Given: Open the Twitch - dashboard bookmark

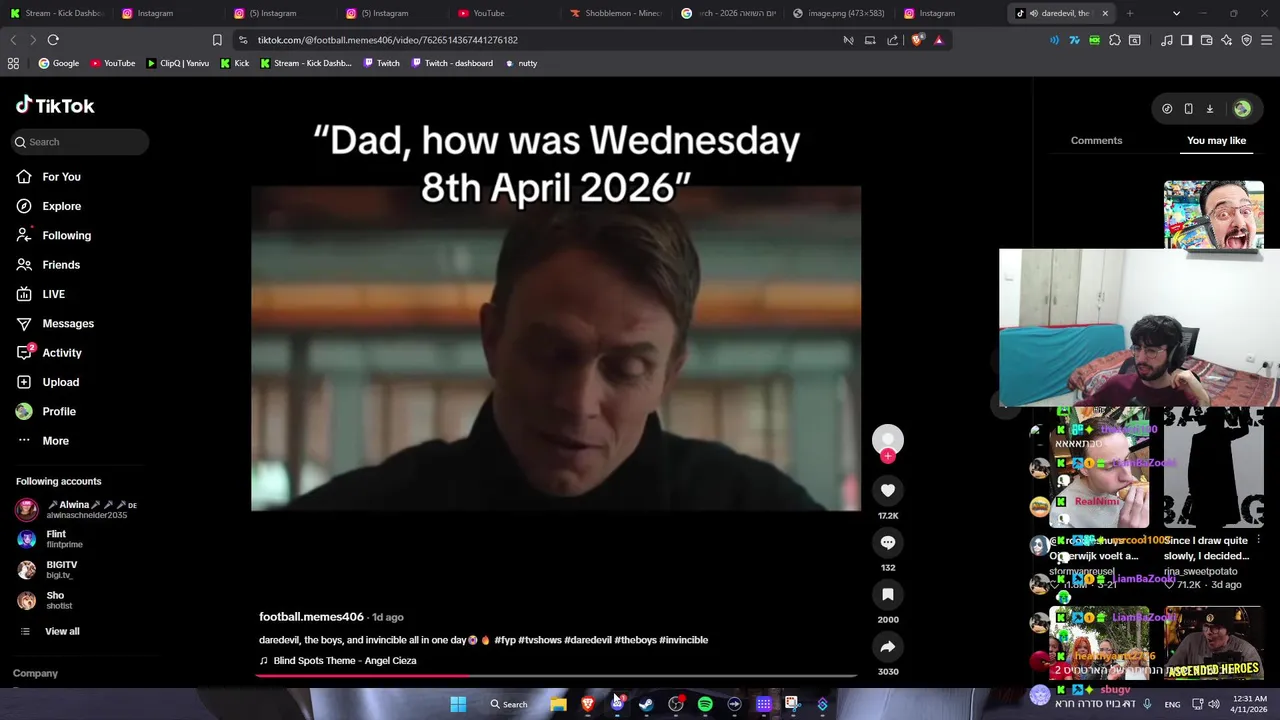Looking at the screenshot, I should coord(450,63).
